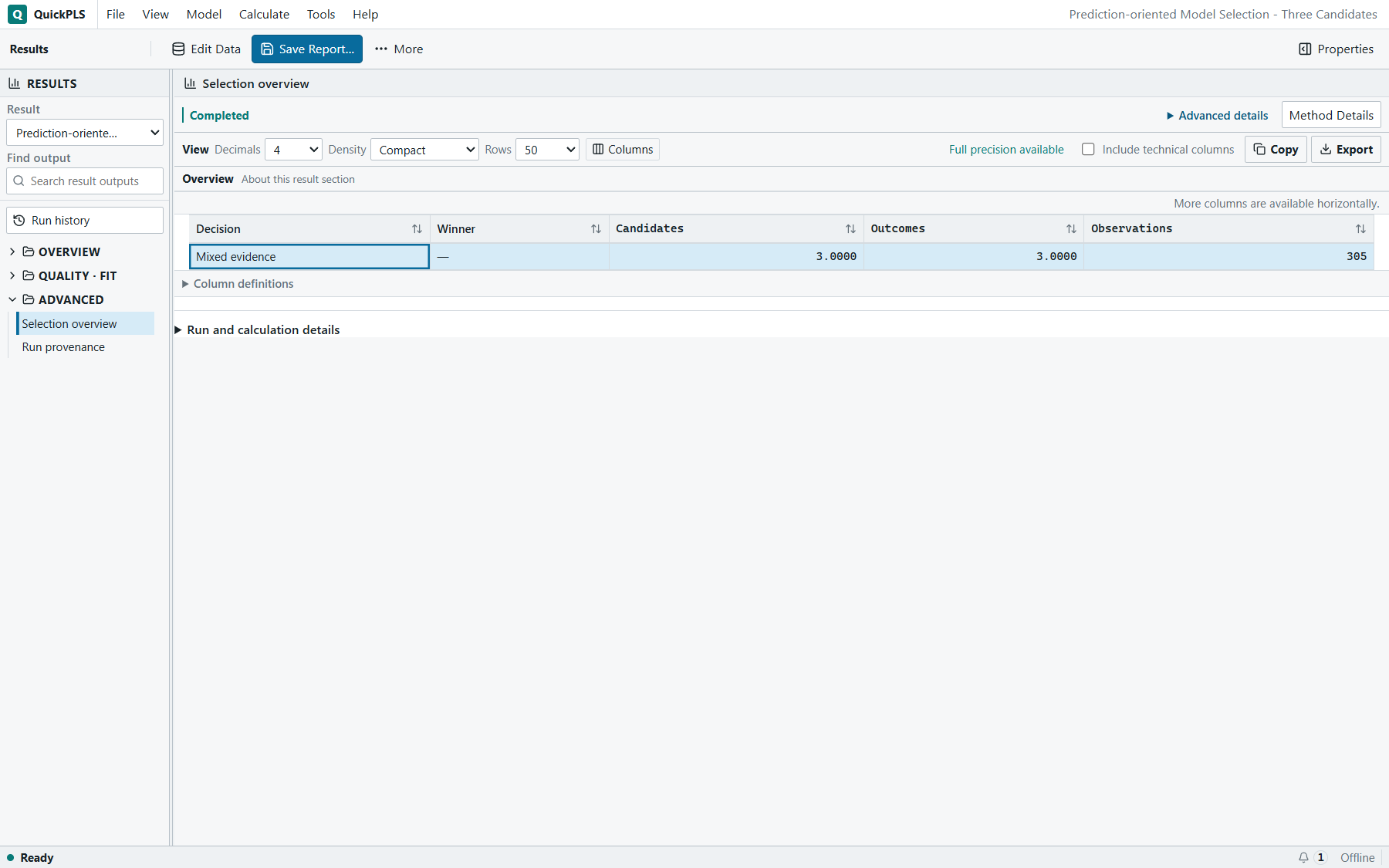1389x868 pixels.
Task: Click the notification bell icon
Action: [x=1303, y=857]
